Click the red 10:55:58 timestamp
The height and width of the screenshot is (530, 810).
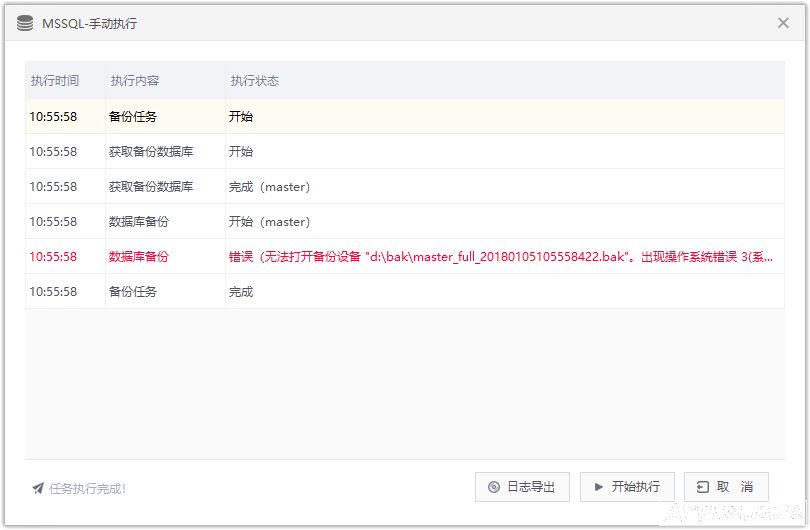coord(53,256)
